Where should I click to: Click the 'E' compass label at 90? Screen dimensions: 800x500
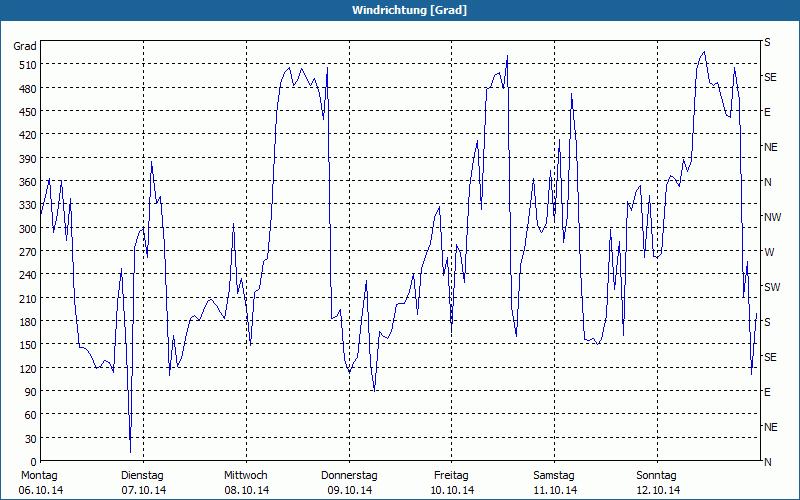click(767, 392)
